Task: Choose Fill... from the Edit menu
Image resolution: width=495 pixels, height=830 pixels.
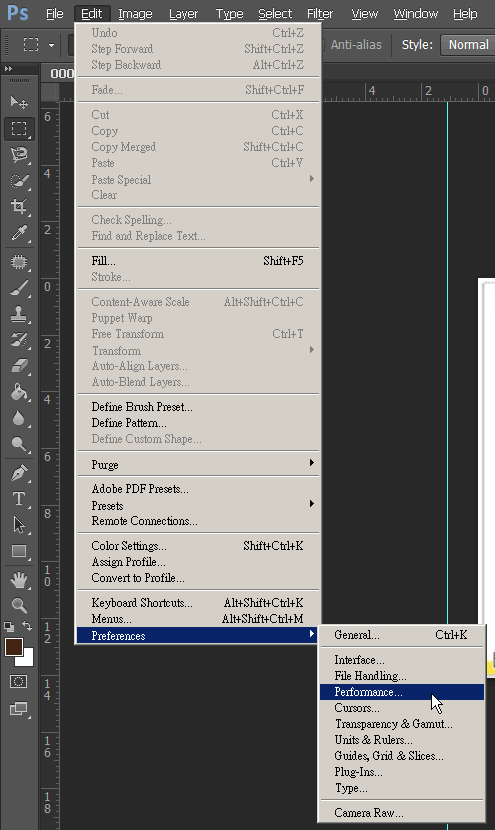Action: click(x=199, y=260)
